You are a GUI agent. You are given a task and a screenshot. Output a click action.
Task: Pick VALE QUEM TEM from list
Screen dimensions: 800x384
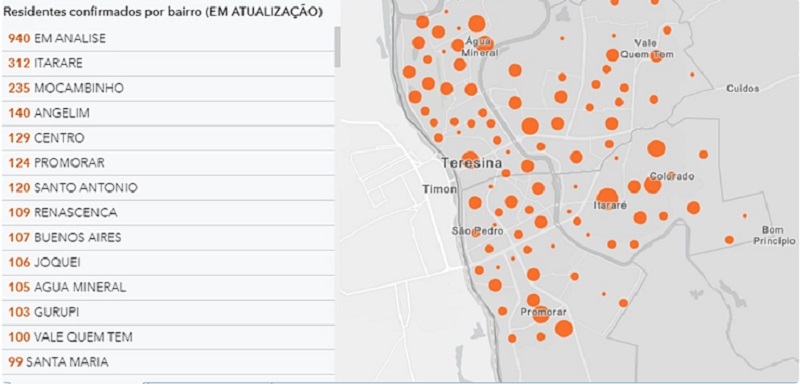168,337
